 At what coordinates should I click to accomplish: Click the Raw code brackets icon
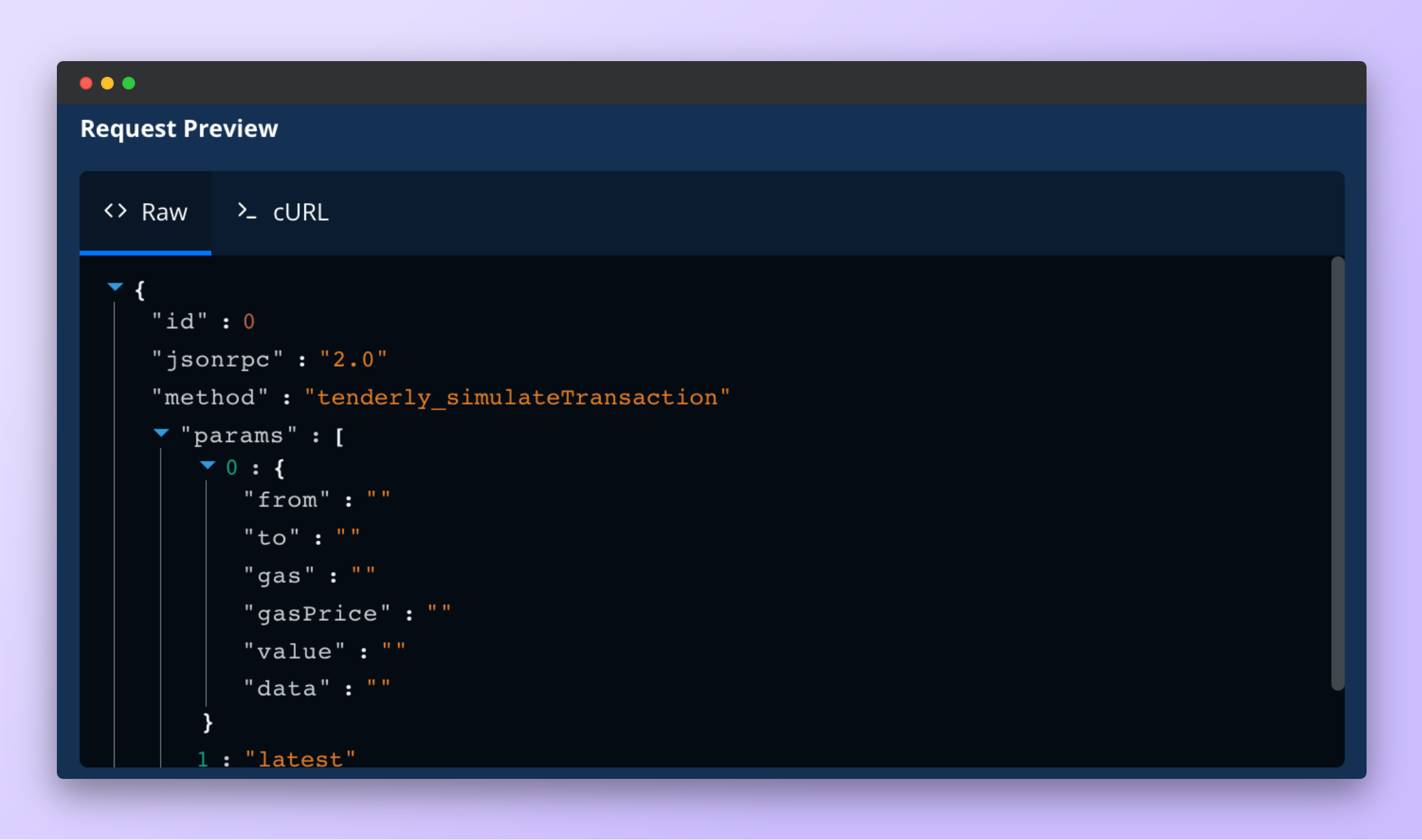(115, 211)
